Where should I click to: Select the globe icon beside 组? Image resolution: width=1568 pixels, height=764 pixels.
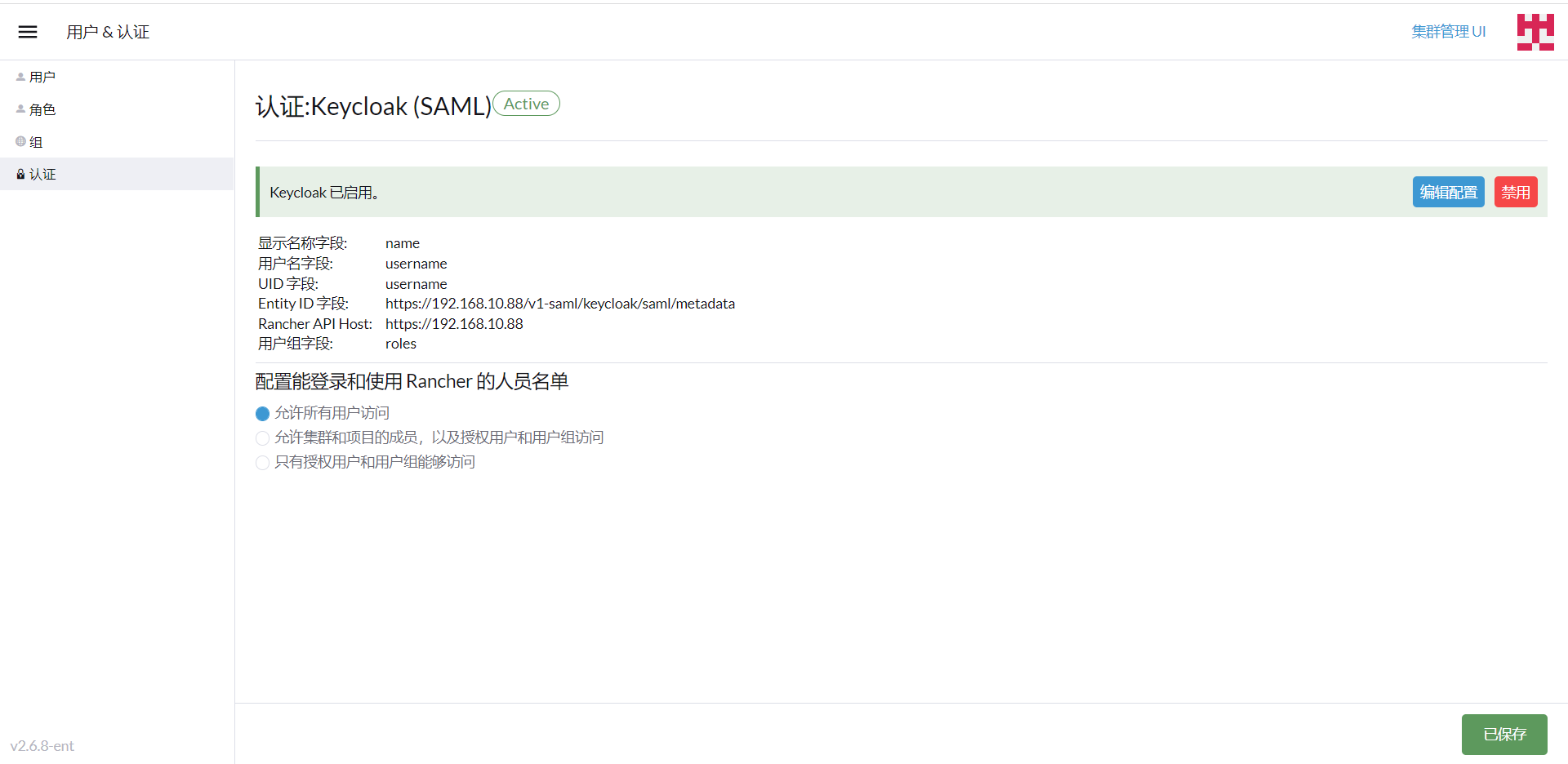click(x=20, y=141)
